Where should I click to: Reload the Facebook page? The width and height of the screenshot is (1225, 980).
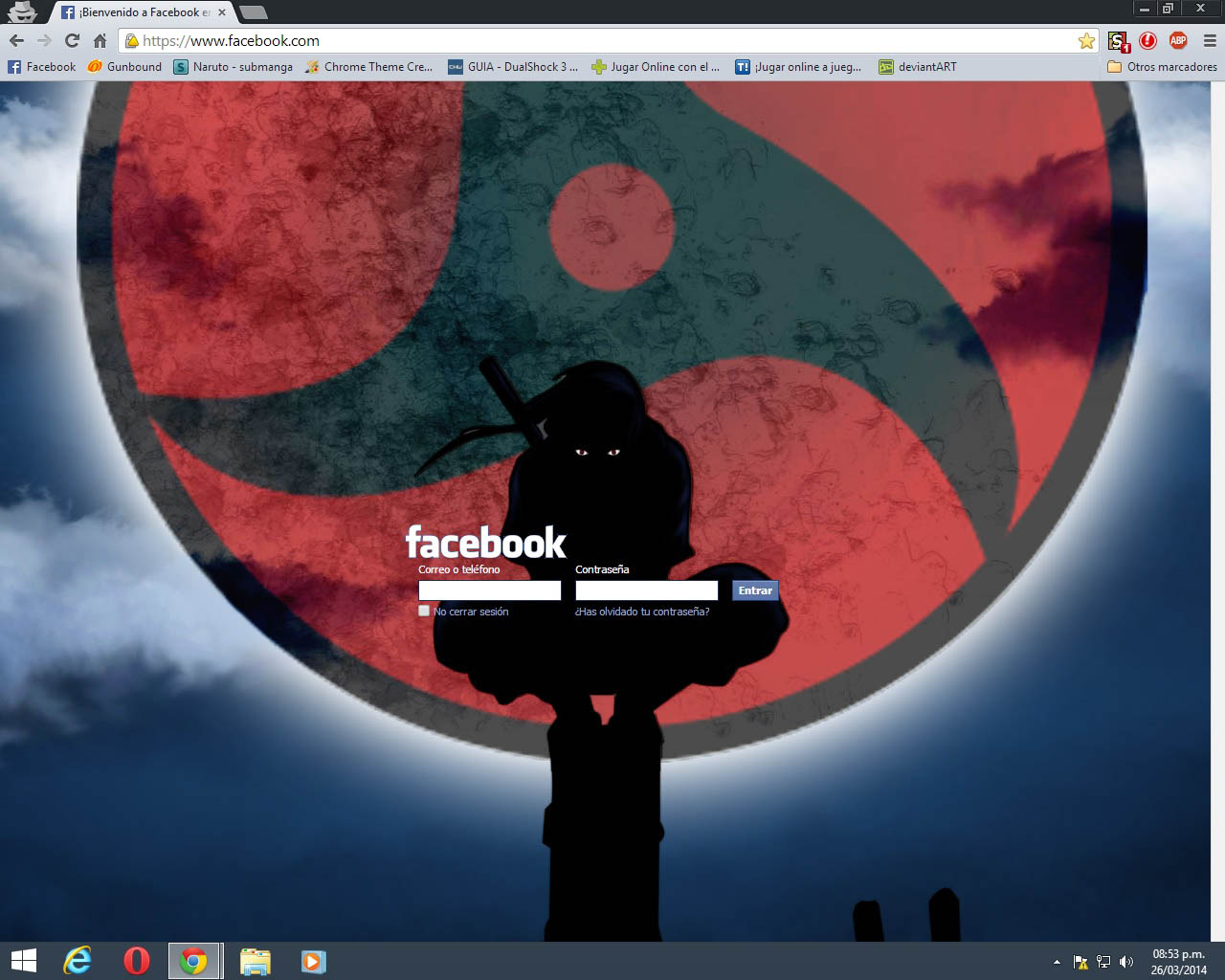71,40
